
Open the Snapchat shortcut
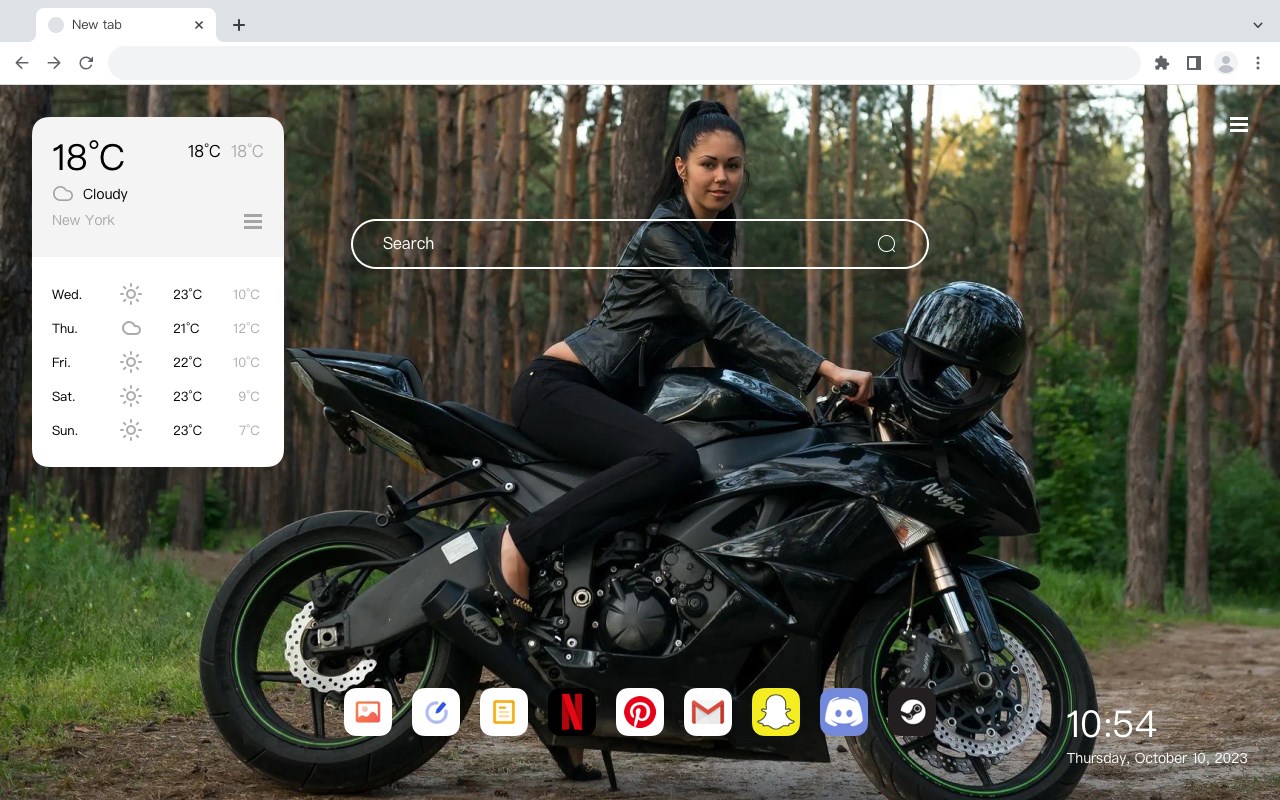[776, 712]
